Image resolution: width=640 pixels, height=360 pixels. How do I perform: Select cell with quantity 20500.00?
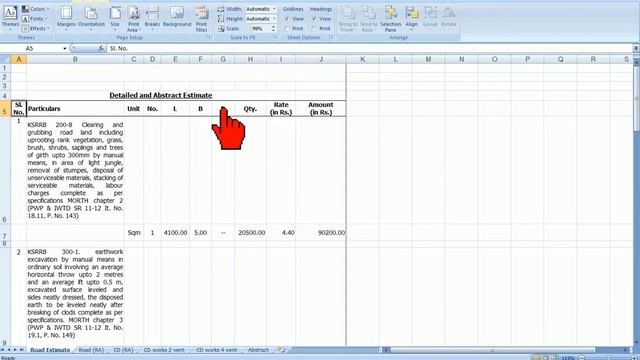point(251,232)
